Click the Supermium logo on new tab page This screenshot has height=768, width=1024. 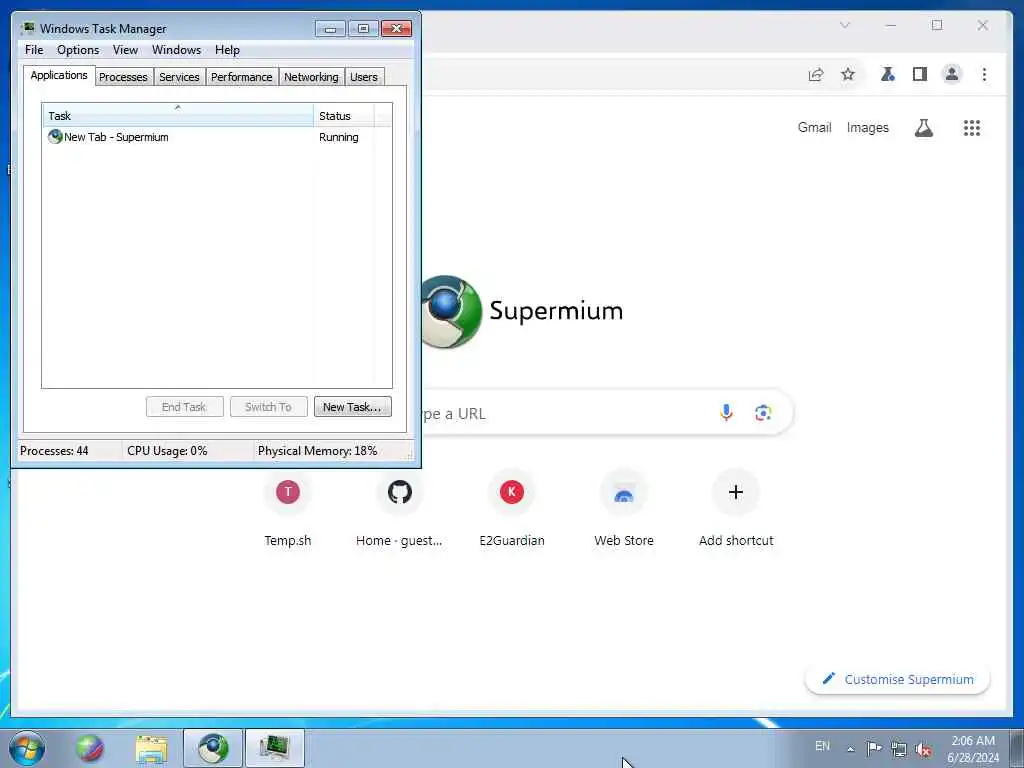(x=521, y=312)
